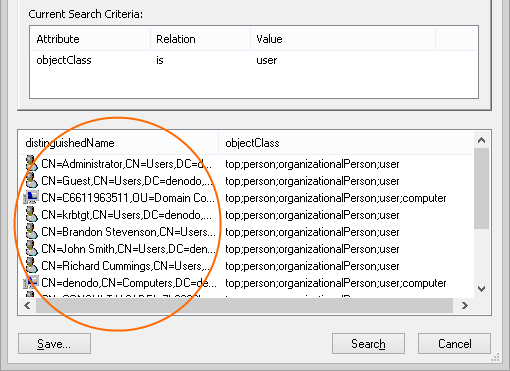Image resolution: width=510 pixels, height=371 pixels.
Task: Click the Brandon Stevenson user icon
Action: click(31, 232)
